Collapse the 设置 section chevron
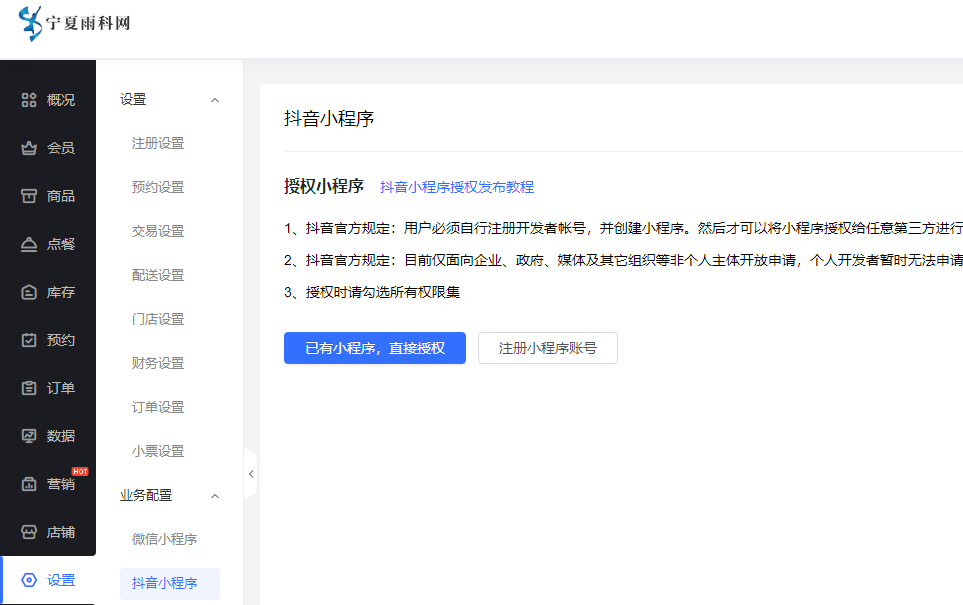 pos(215,100)
